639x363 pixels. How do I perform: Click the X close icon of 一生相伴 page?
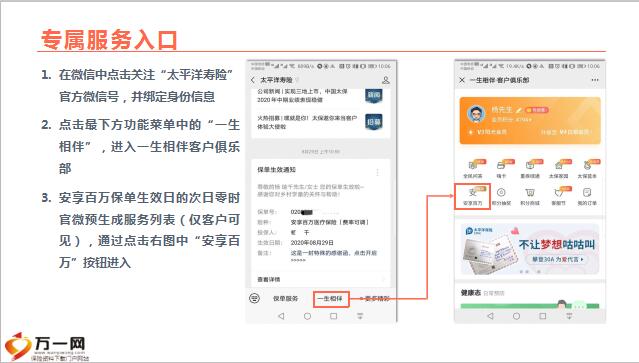pyautogui.click(x=462, y=80)
